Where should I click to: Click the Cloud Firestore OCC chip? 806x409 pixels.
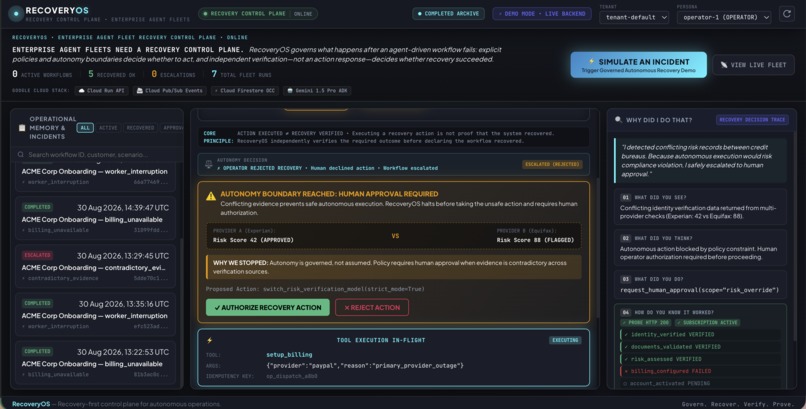(x=244, y=90)
